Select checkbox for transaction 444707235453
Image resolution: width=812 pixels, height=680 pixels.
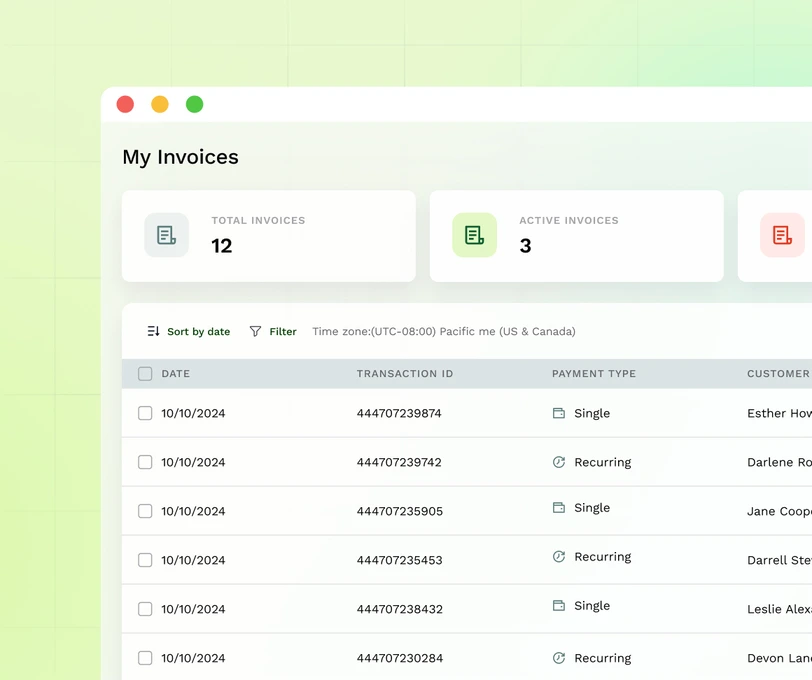(x=145, y=560)
